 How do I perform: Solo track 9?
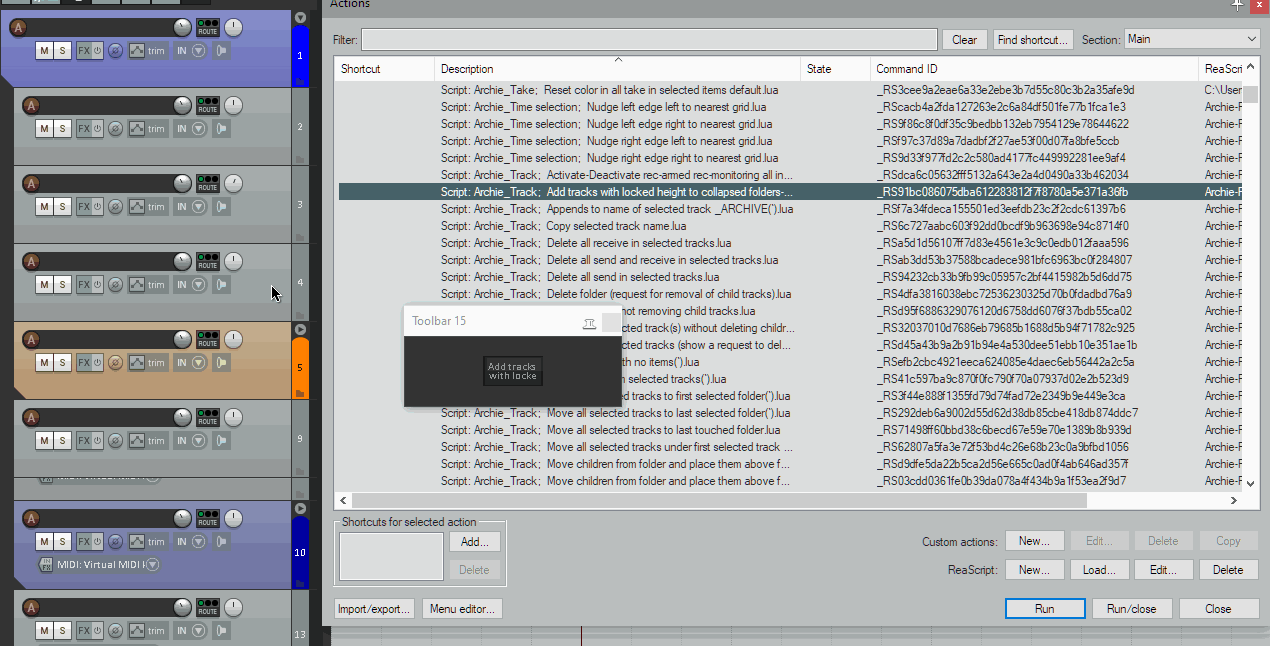[x=62, y=440]
